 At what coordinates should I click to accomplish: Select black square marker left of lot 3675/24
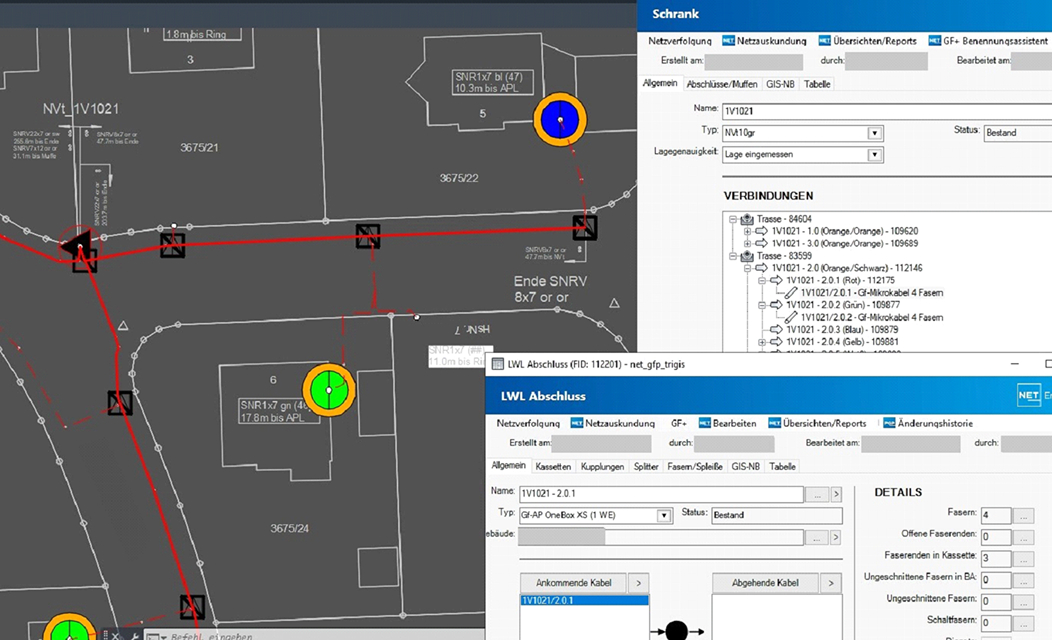[120, 403]
